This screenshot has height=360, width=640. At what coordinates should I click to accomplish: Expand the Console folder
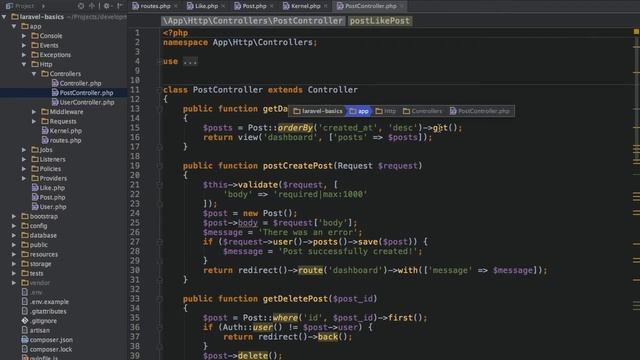[x=24, y=36]
